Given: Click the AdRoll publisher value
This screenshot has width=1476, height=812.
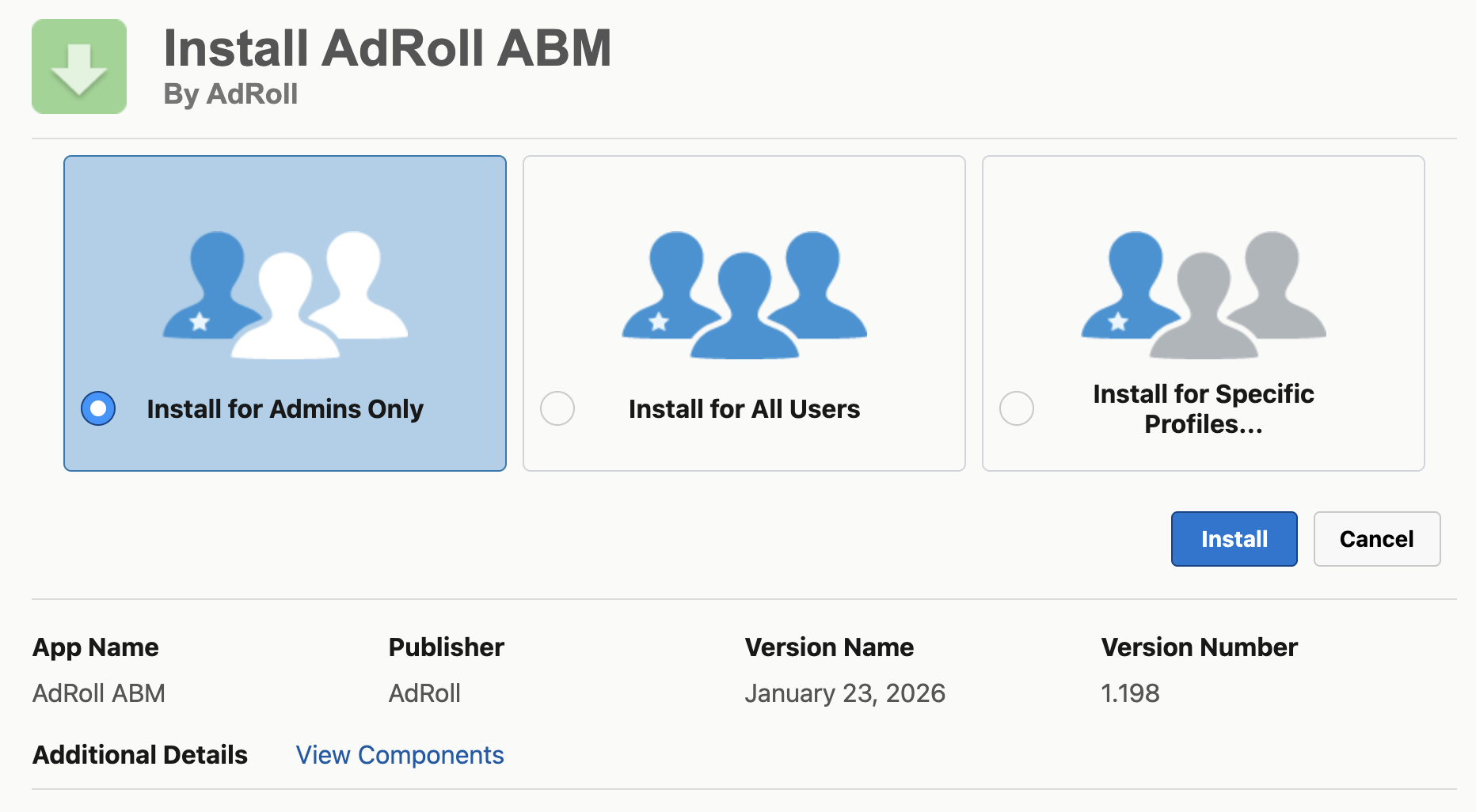Looking at the screenshot, I should 424,693.
